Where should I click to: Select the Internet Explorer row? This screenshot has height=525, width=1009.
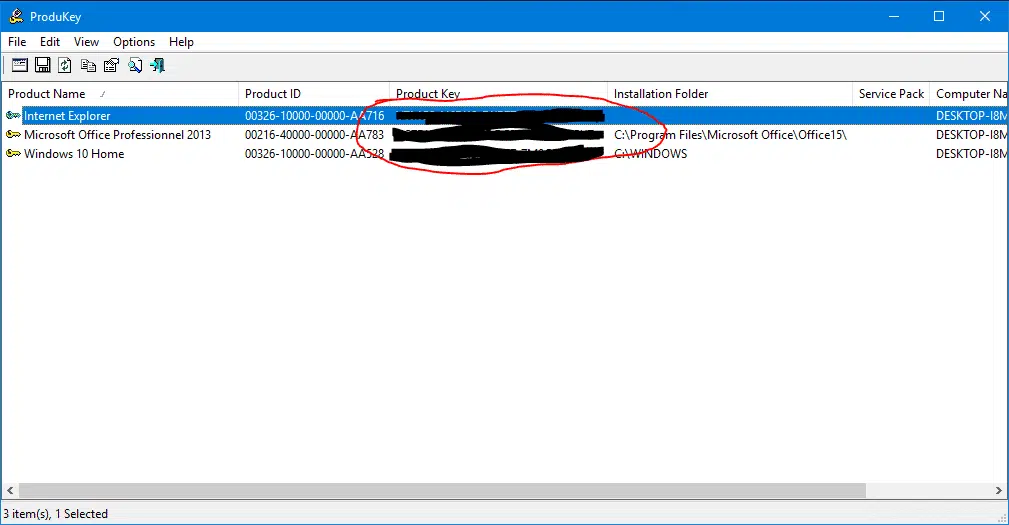coord(504,116)
